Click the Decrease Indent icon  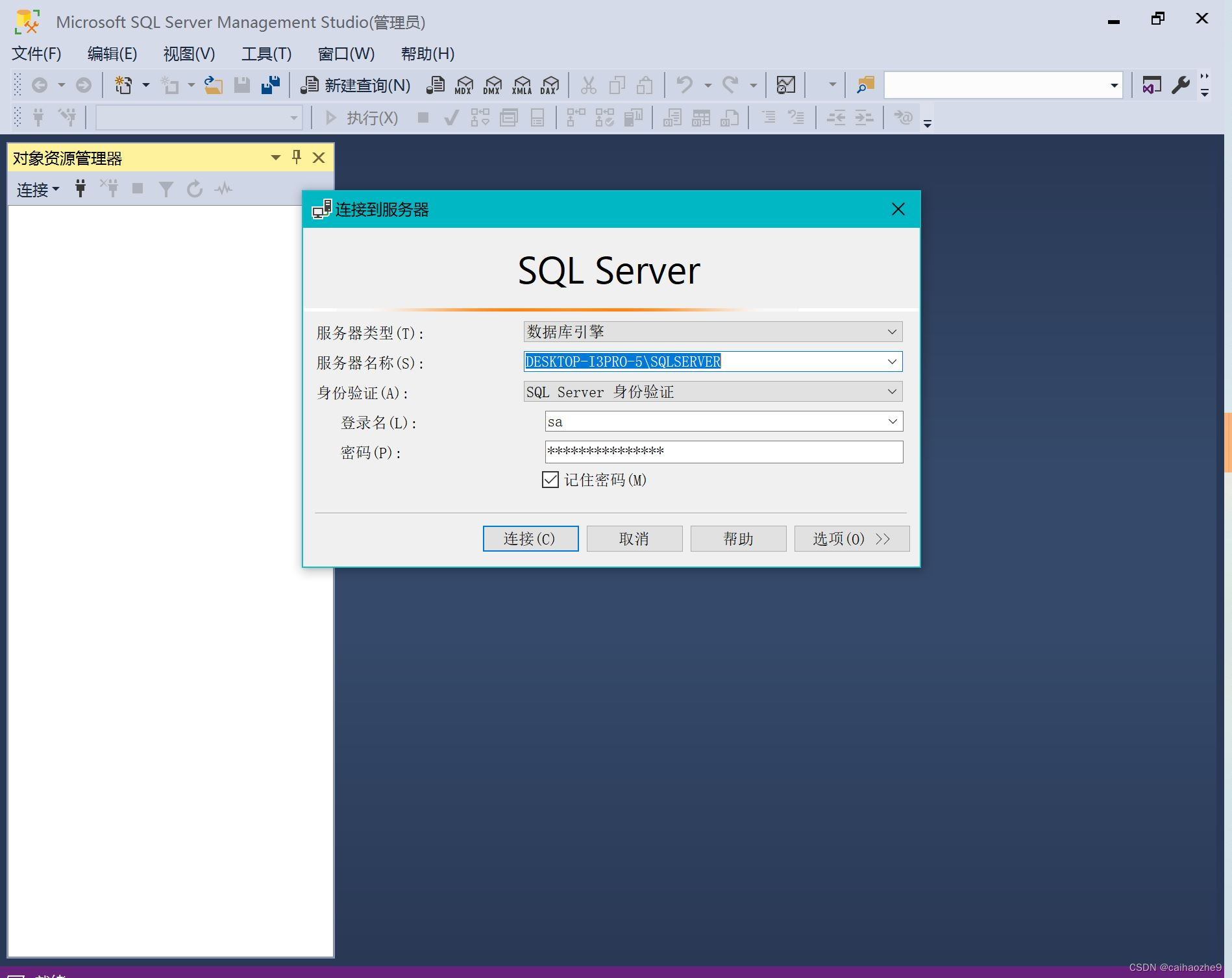pyautogui.click(x=835, y=117)
